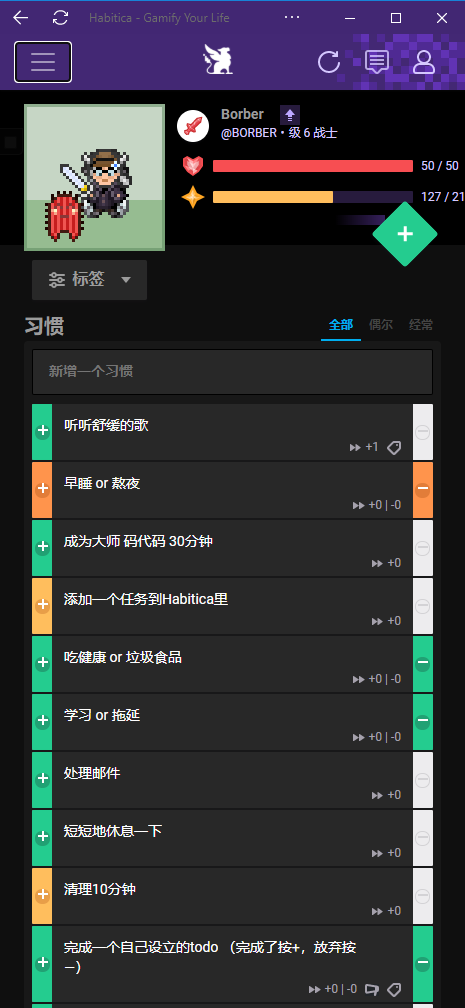Click the level-up arrow icon beside Borber
The width and height of the screenshot is (465, 1008).
(x=290, y=115)
